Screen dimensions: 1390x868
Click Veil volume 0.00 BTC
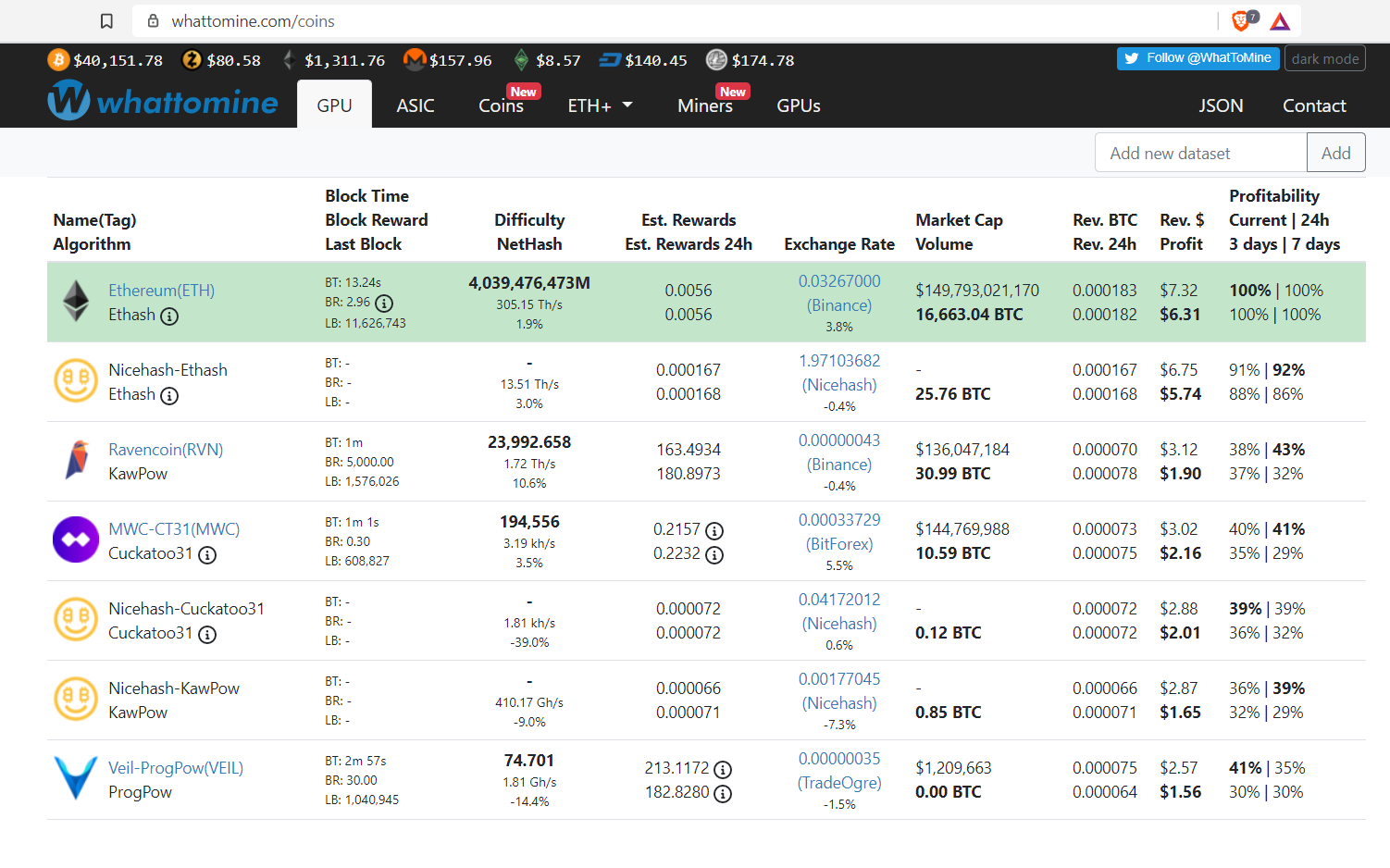click(x=949, y=792)
